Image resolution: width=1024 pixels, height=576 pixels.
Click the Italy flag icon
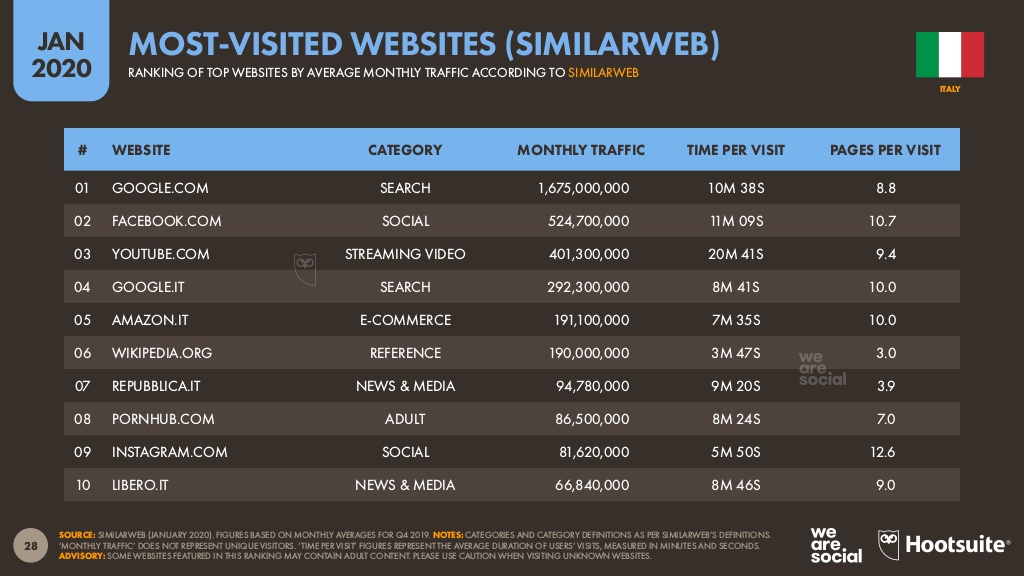[x=950, y=55]
